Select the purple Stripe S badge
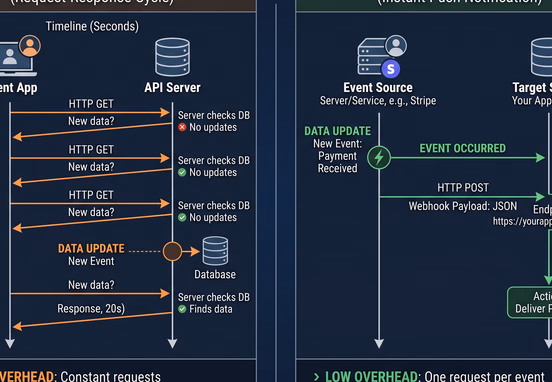This screenshot has height=382, width=552. click(391, 69)
